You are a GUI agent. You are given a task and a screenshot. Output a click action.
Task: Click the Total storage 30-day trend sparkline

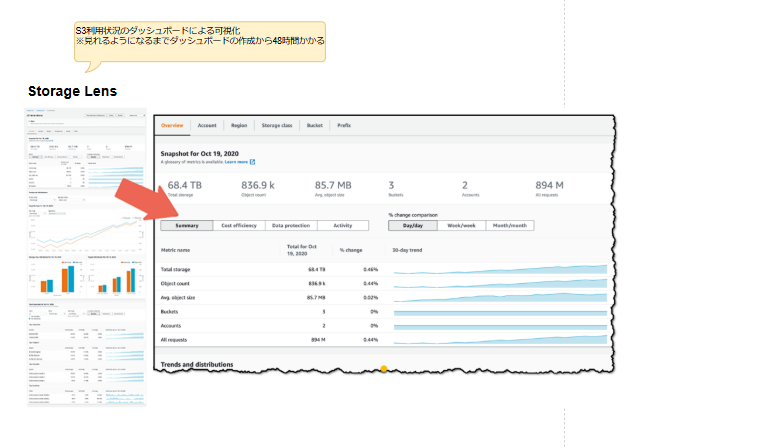[500, 269]
